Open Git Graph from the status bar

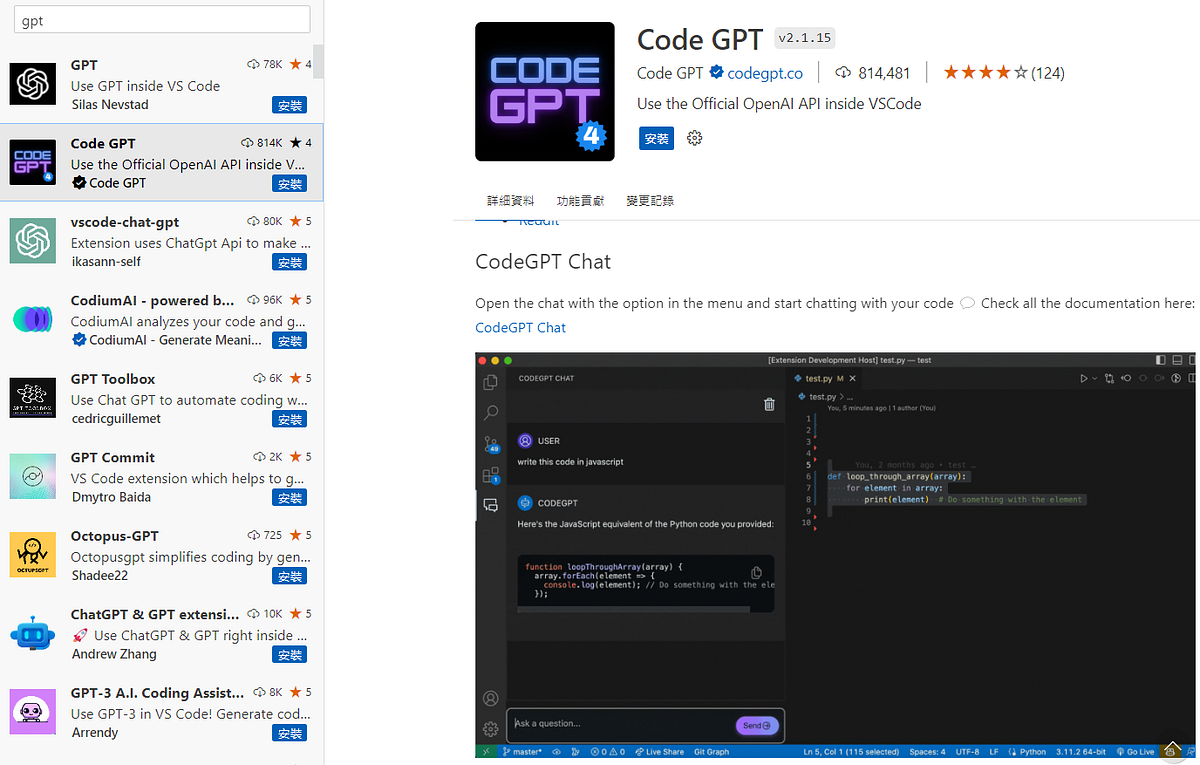(711, 751)
